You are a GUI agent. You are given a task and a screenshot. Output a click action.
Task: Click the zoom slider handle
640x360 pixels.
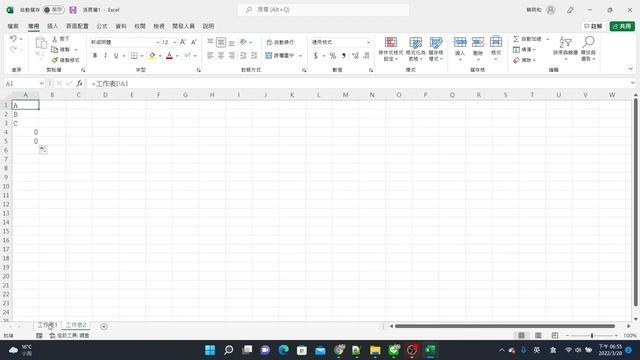point(592,336)
